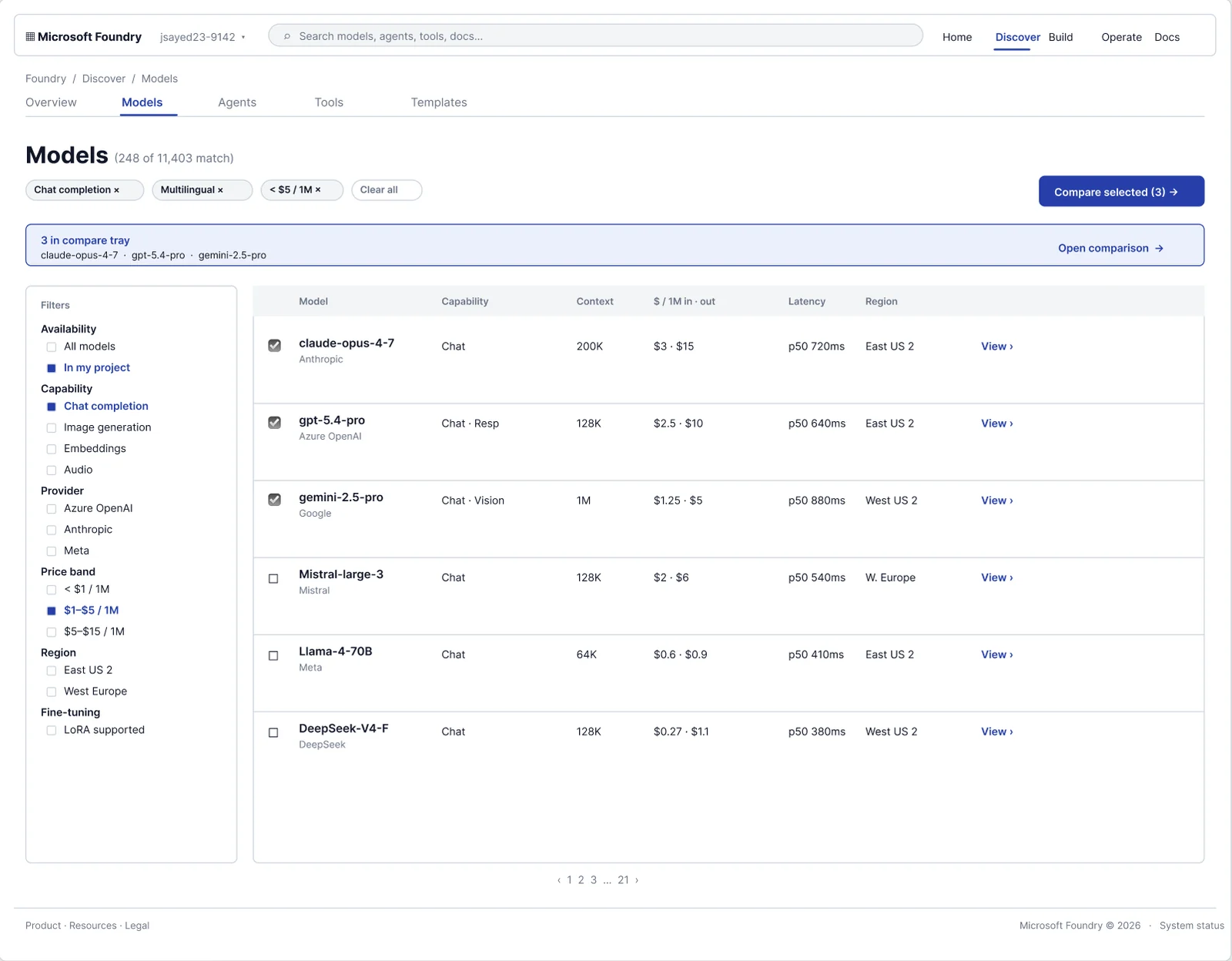Go to Home in top navigation
1232x961 pixels.
pyautogui.click(x=957, y=37)
